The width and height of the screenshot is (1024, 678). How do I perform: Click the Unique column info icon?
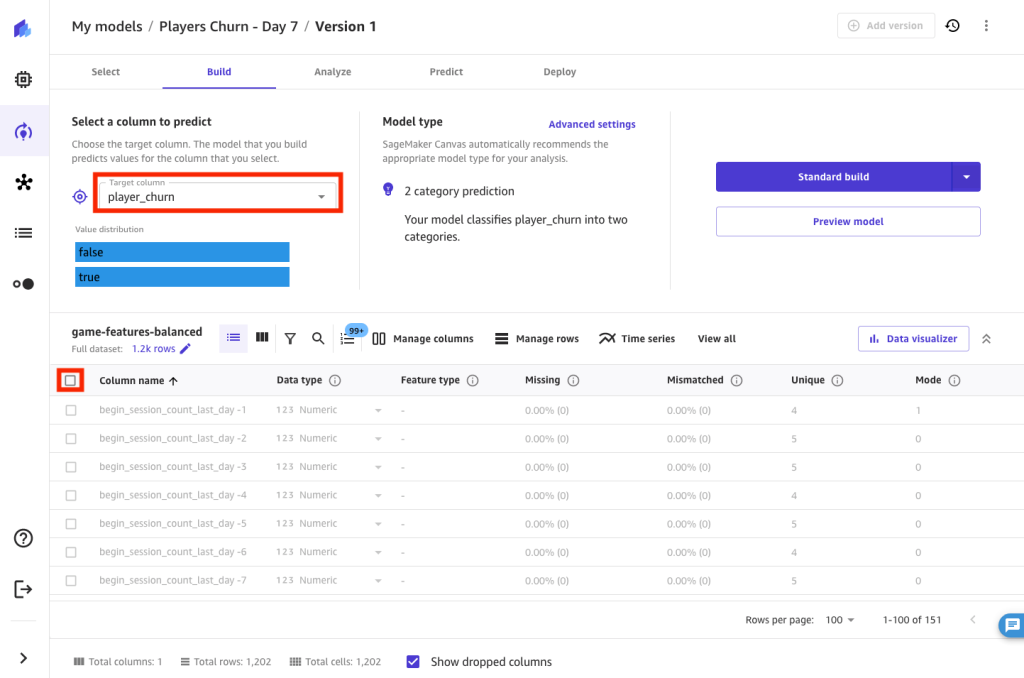tap(837, 380)
